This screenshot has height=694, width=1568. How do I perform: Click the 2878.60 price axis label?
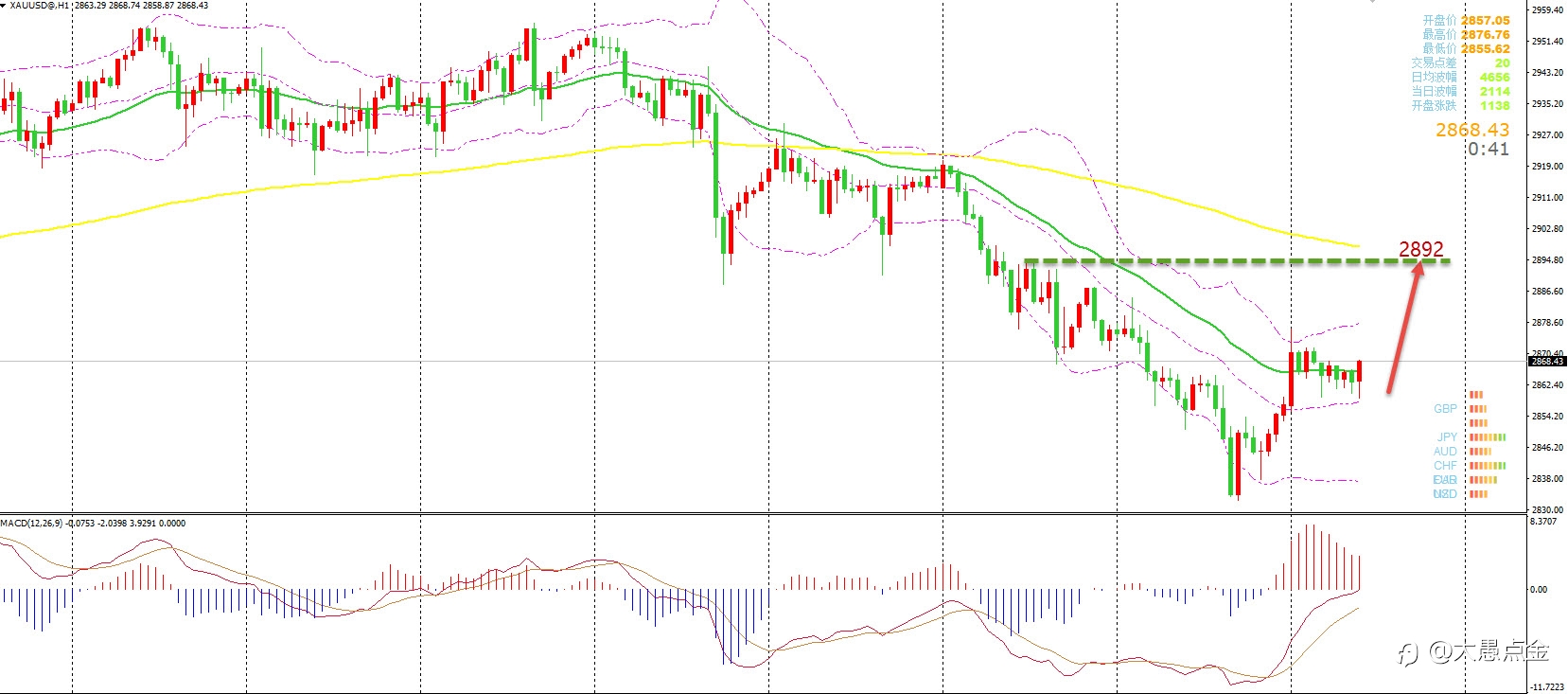pyautogui.click(x=1546, y=323)
